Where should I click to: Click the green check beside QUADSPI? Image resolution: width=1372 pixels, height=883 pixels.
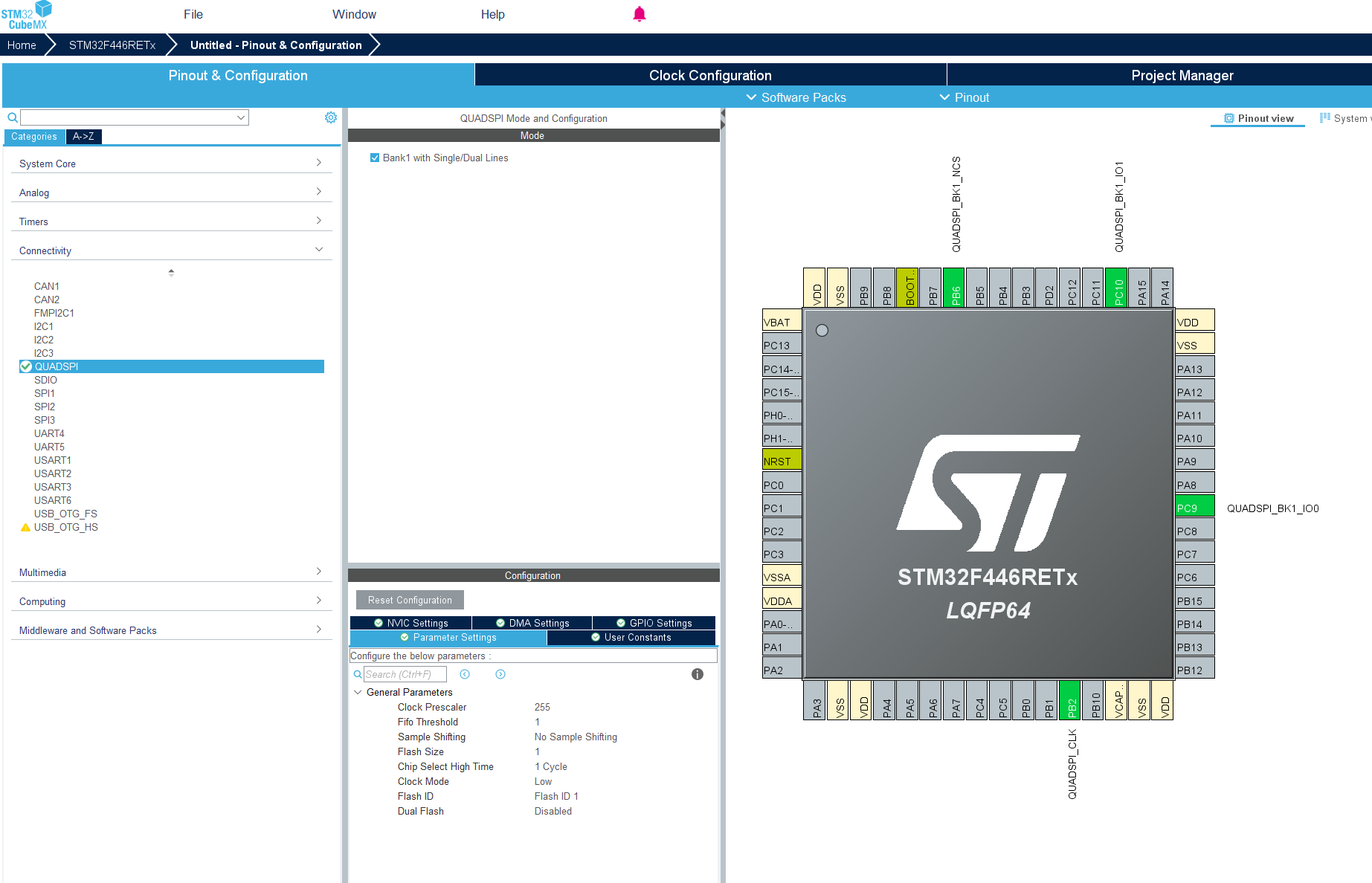[26, 366]
